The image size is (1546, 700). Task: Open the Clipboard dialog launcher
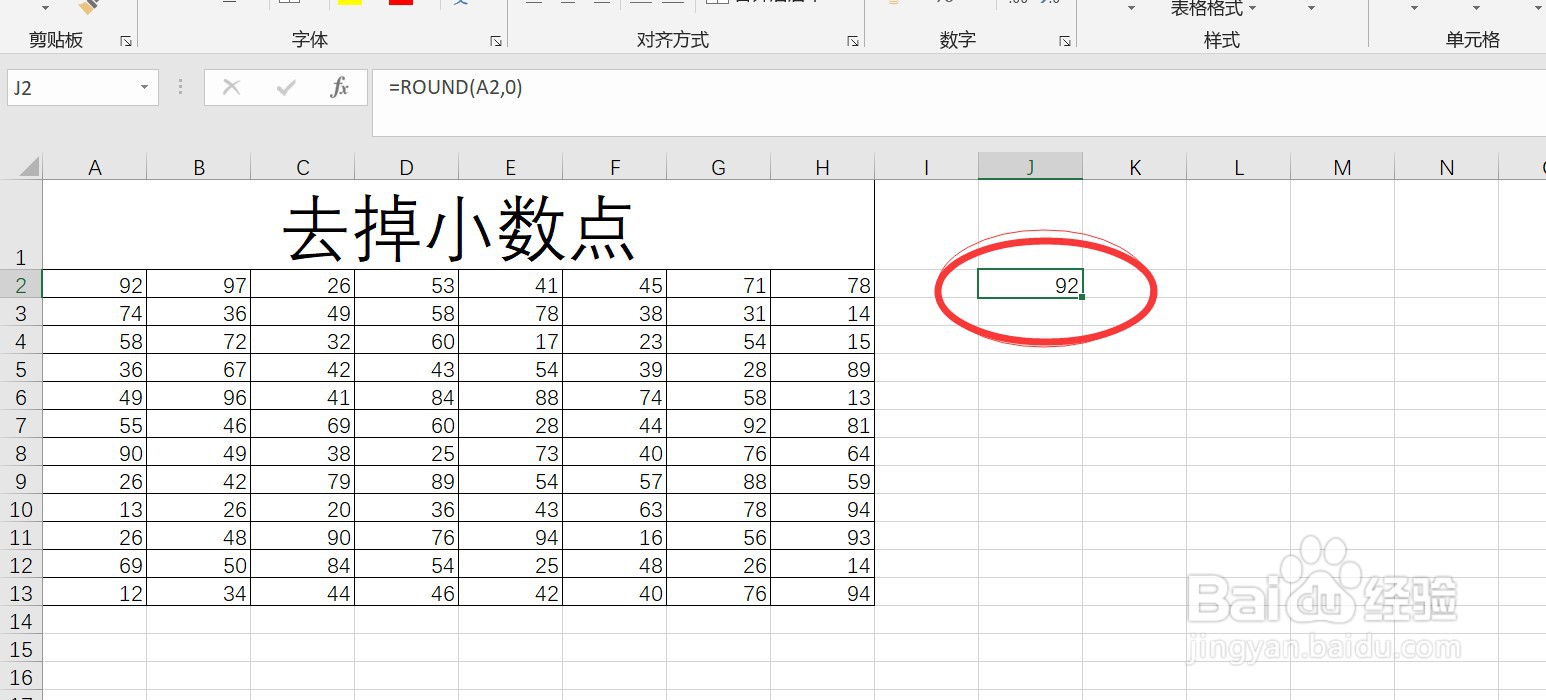(x=126, y=40)
